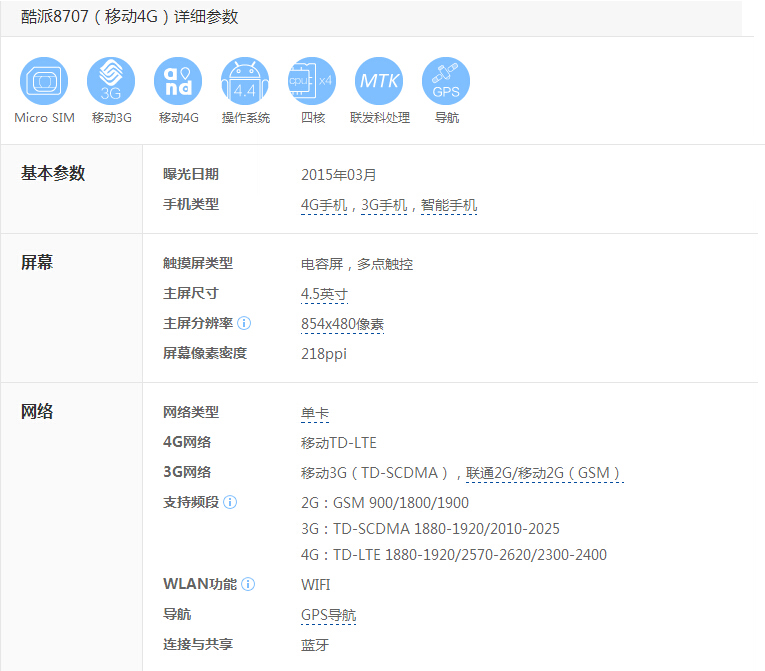The image size is (765, 671).
Task: Click the 移动4G network icon
Action: (178, 81)
